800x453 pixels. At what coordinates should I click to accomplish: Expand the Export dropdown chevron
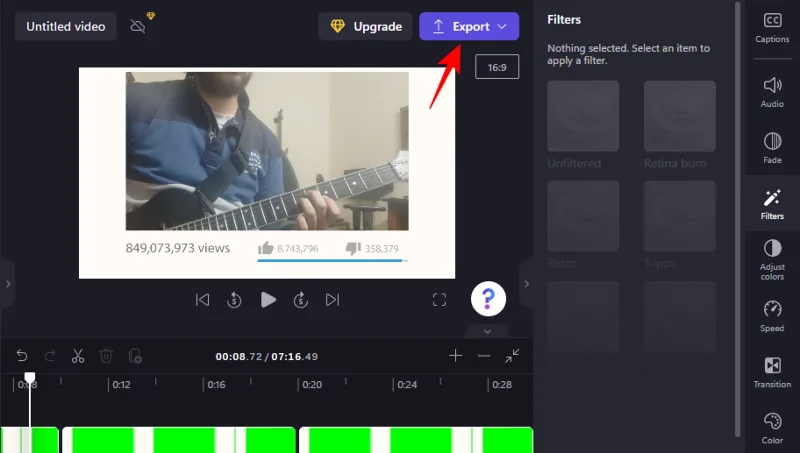(502, 27)
